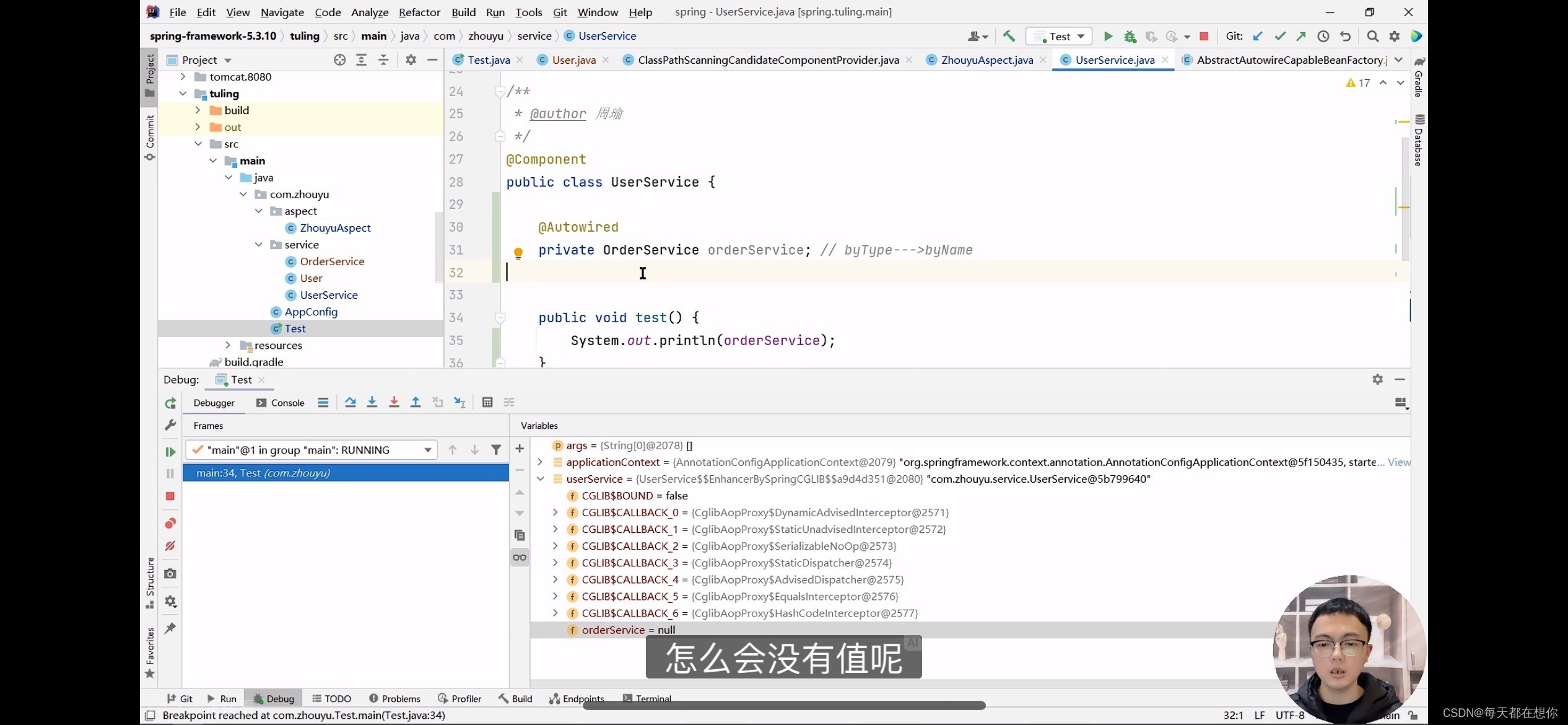Switch to ZhouyuAspect.java editor tab

987,59
